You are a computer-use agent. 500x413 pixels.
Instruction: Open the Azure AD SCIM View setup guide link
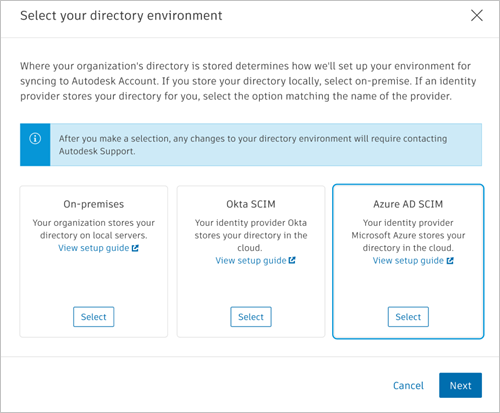coord(408,261)
